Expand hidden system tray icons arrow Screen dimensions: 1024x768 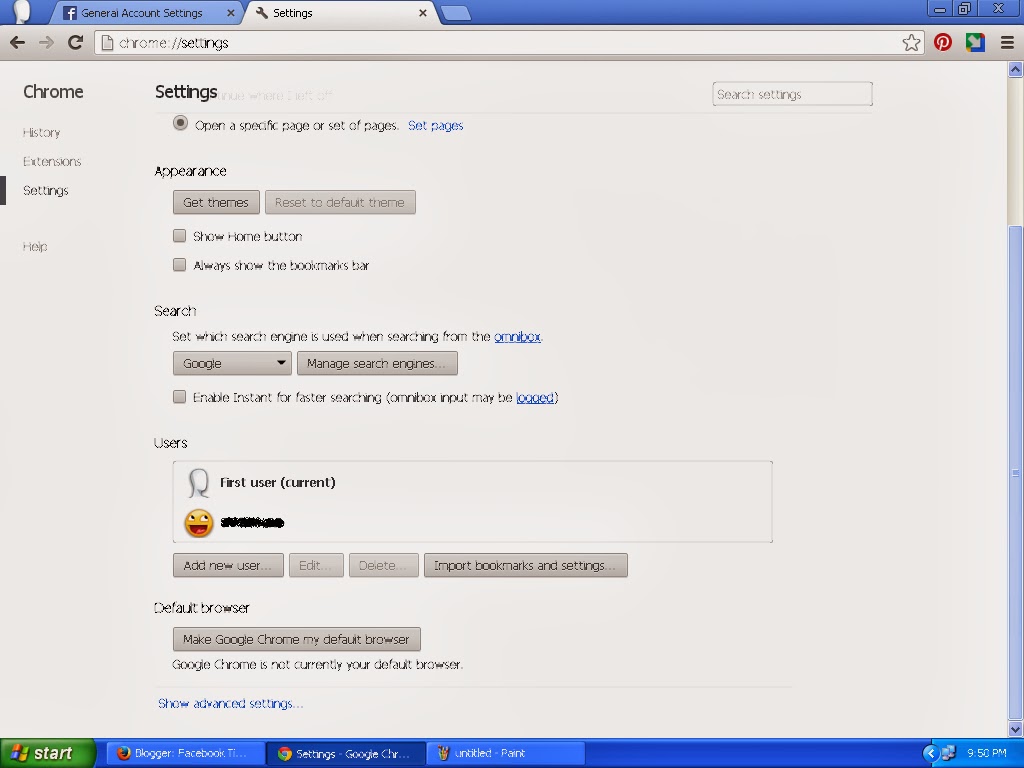[931, 754]
